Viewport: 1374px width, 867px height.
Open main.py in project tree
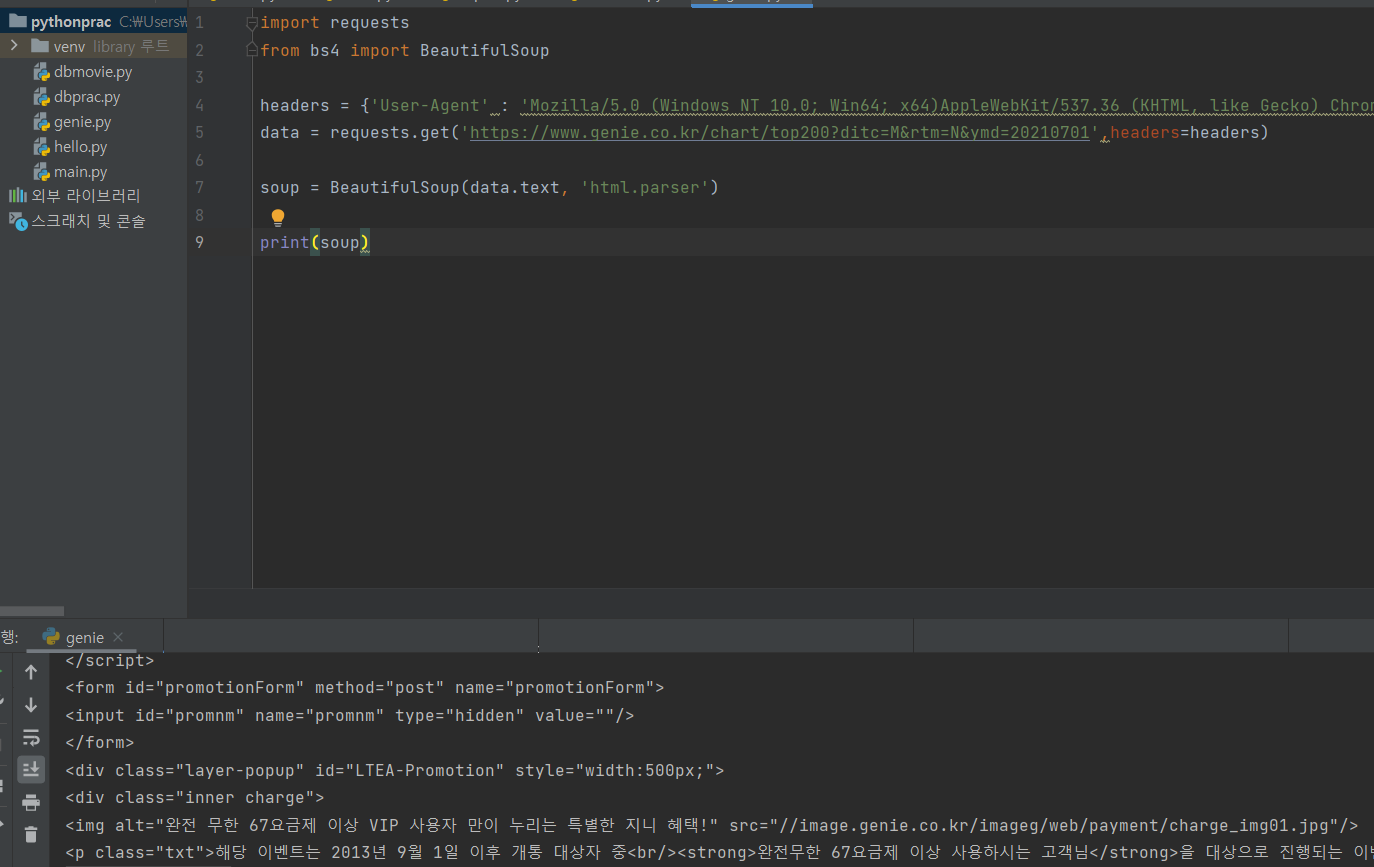click(x=80, y=172)
